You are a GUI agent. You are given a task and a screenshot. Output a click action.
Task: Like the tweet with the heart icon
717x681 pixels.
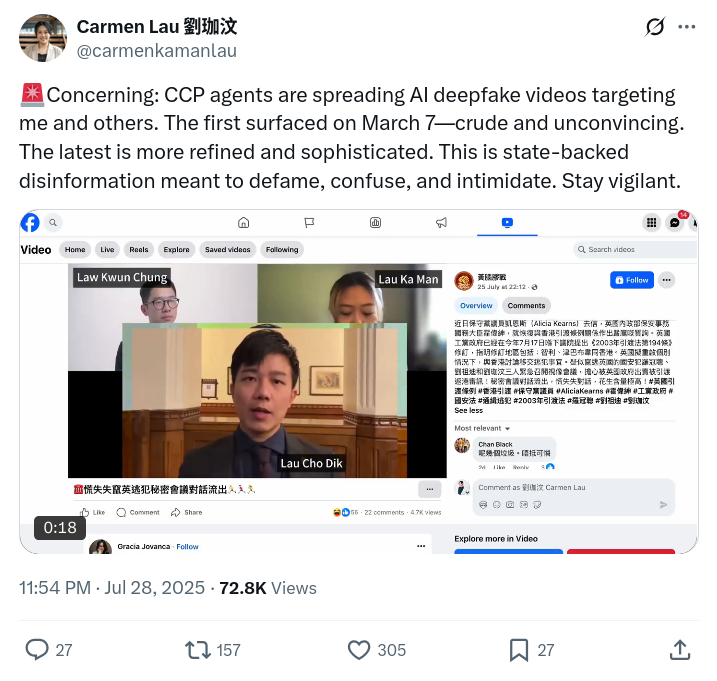pyautogui.click(x=359, y=650)
